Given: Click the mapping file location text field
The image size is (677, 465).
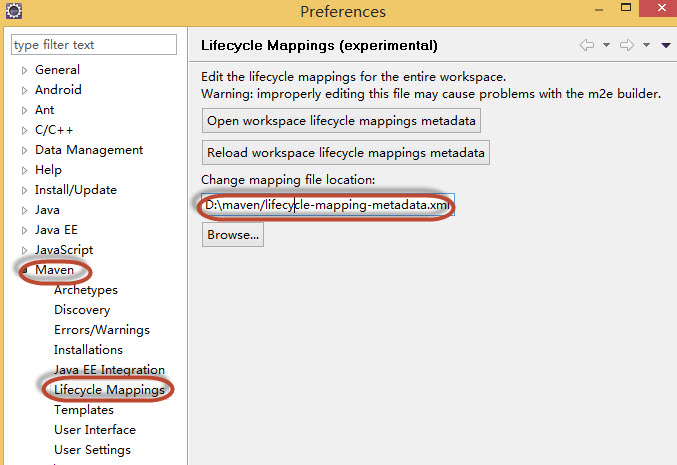Looking at the screenshot, I should pyautogui.click(x=328, y=205).
